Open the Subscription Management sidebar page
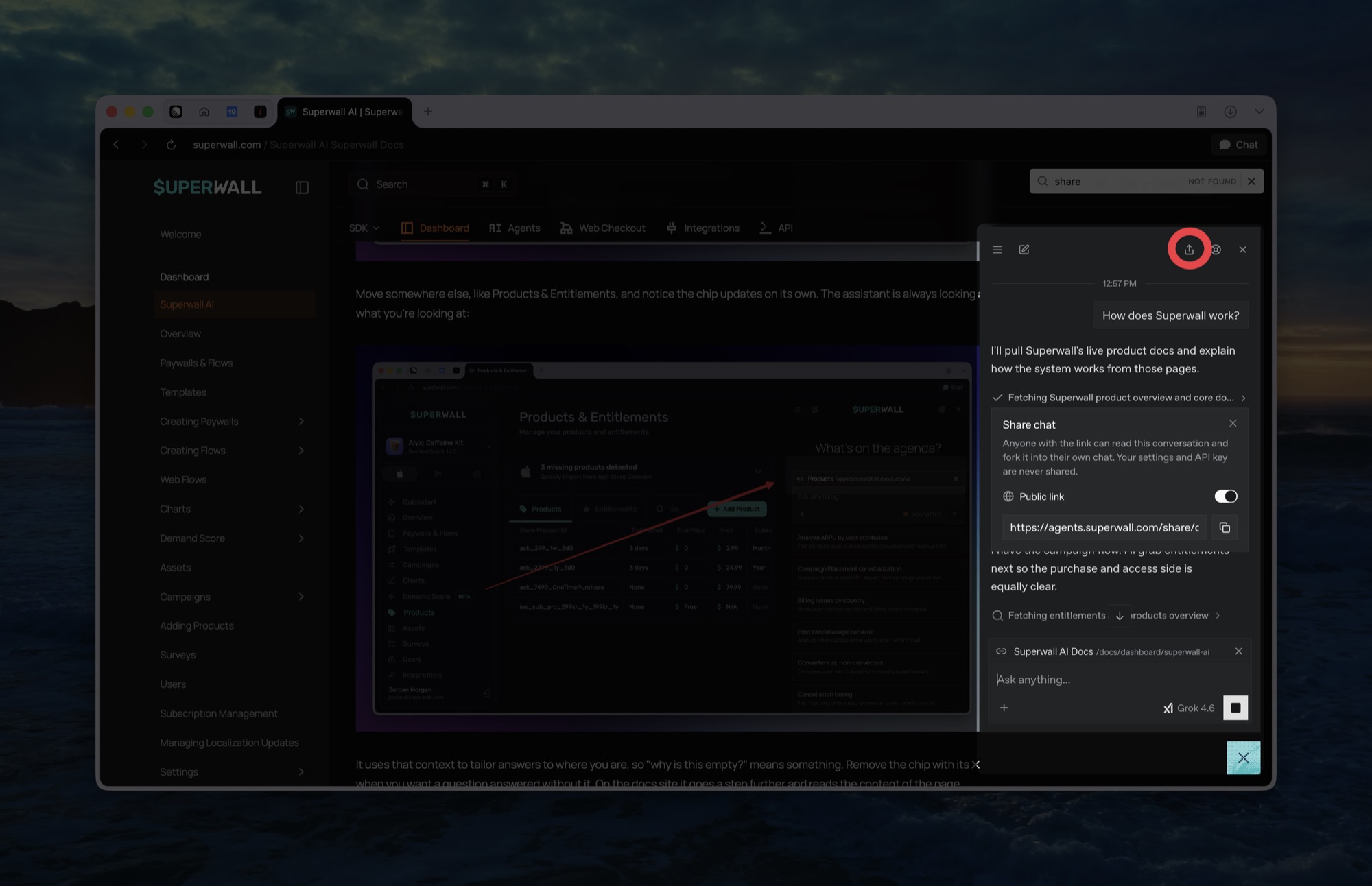Screen dimensions: 1372x886 coord(219,713)
